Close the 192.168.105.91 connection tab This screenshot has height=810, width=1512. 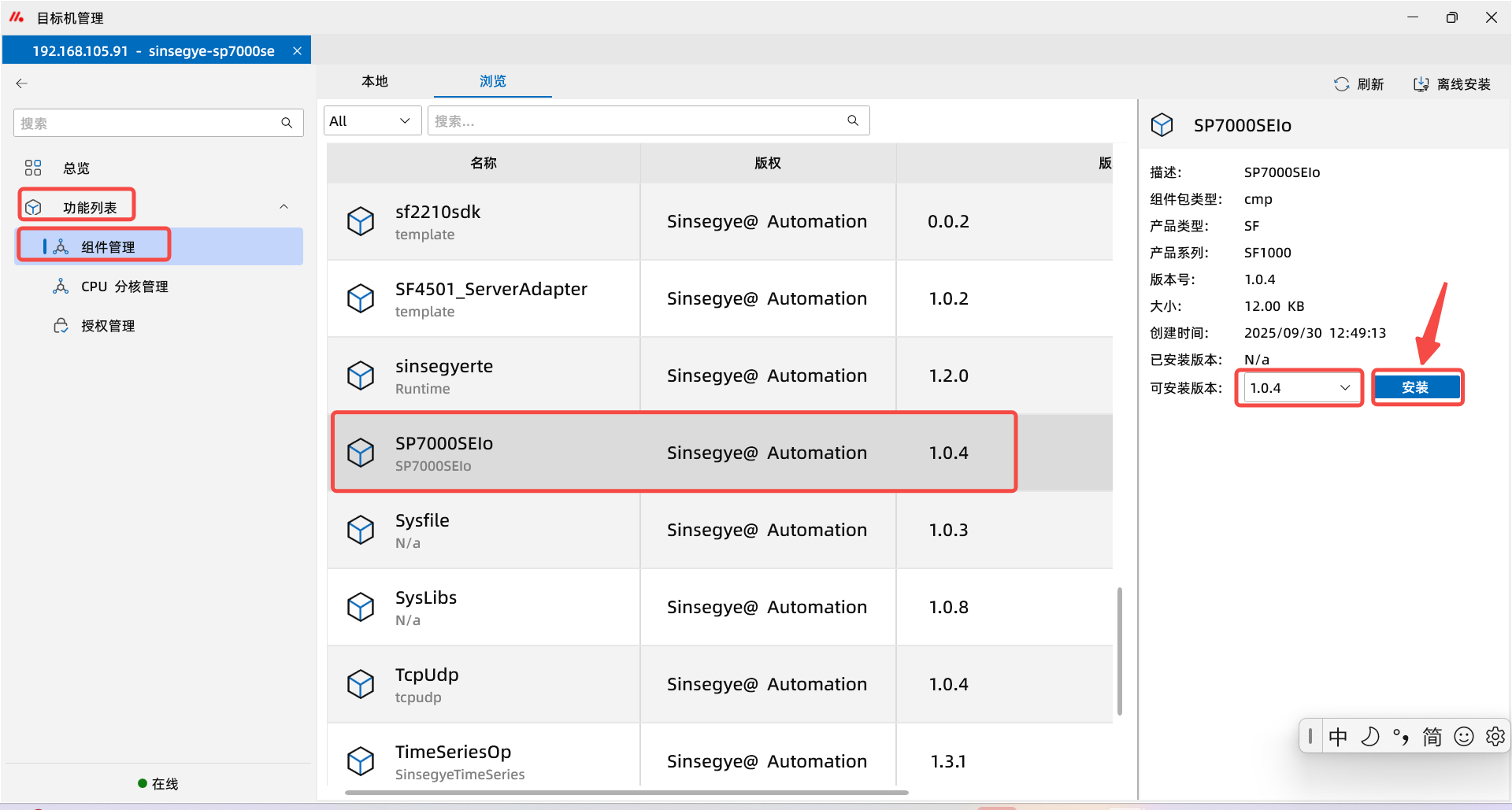pos(297,51)
